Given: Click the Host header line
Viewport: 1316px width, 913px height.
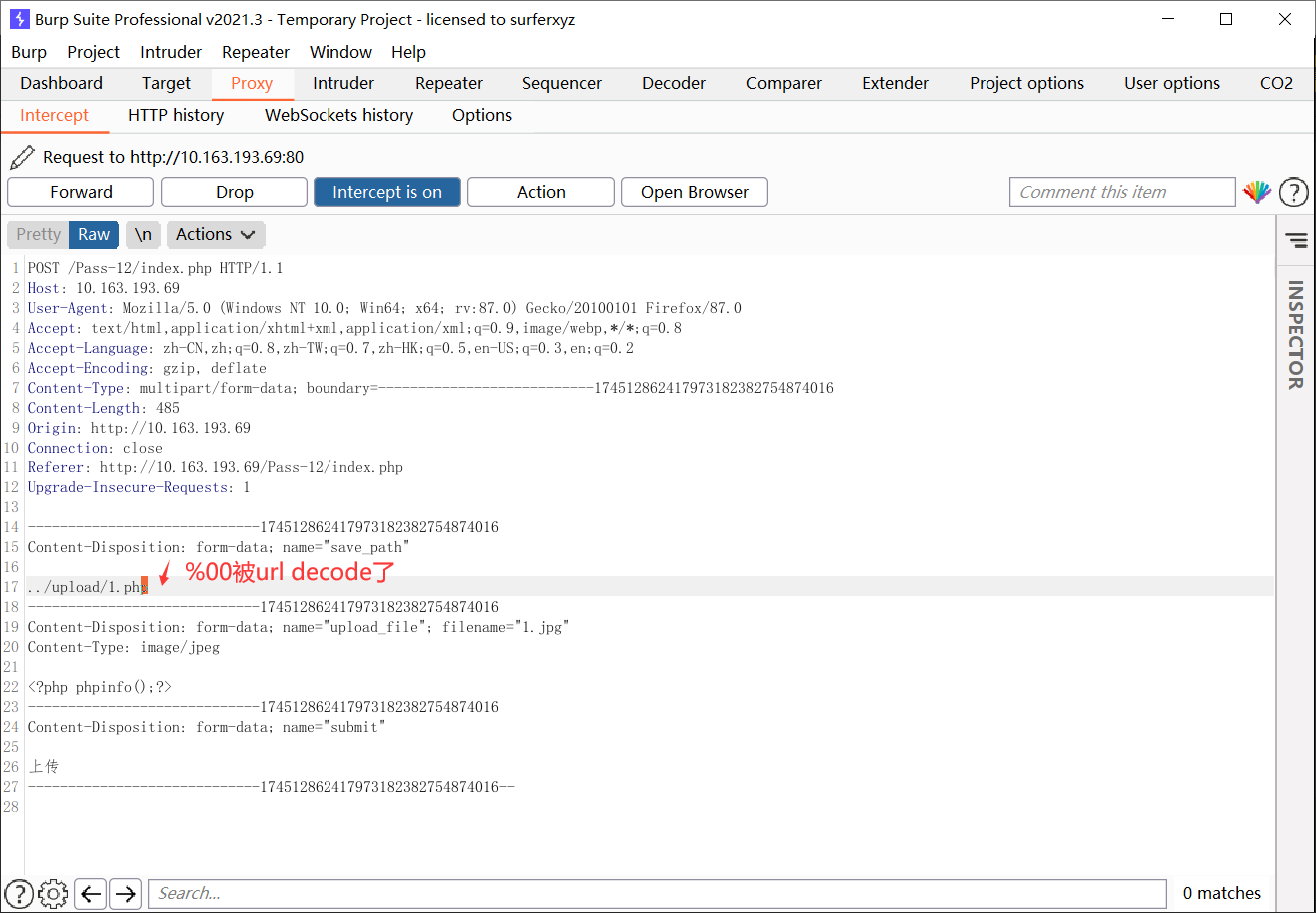Looking at the screenshot, I should pyautogui.click(x=104, y=288).
